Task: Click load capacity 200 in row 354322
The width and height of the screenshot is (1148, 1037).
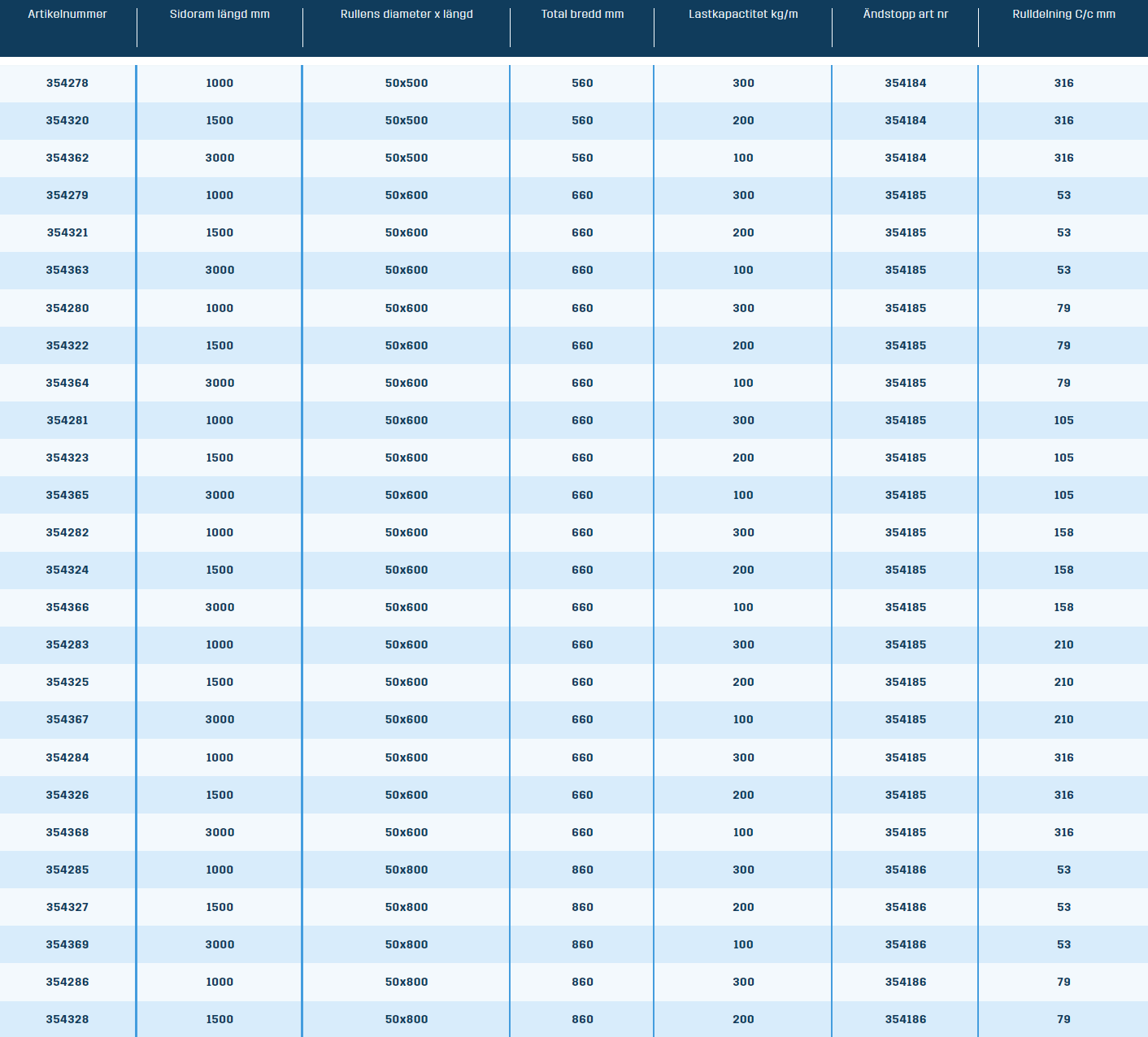Action: point(743,345)
